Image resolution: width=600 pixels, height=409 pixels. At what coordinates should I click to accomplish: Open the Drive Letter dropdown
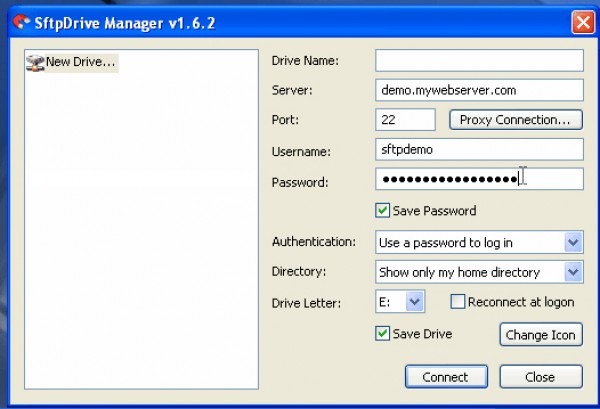[x=416, y=301]
